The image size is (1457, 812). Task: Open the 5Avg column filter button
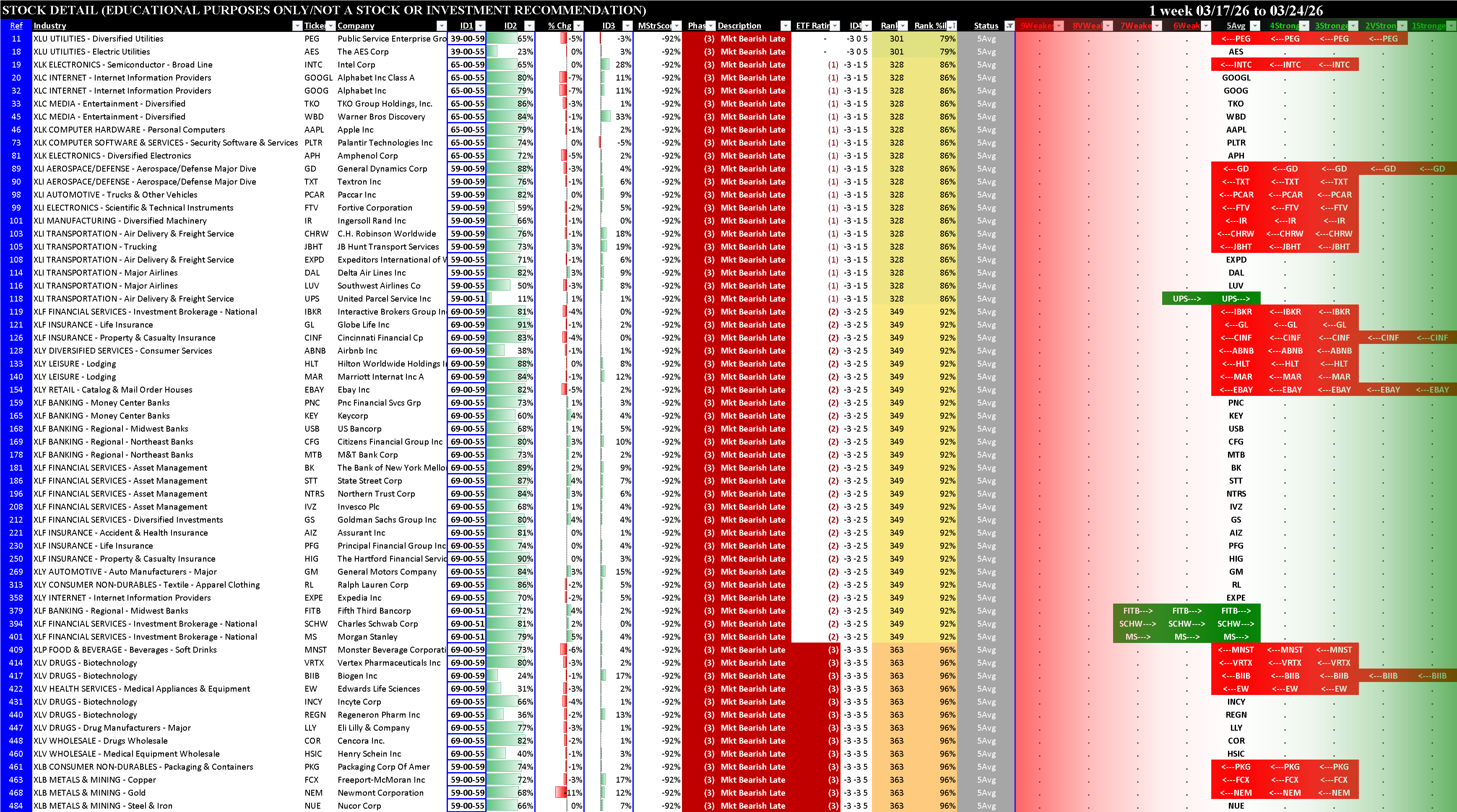(x=1255, y=26)
